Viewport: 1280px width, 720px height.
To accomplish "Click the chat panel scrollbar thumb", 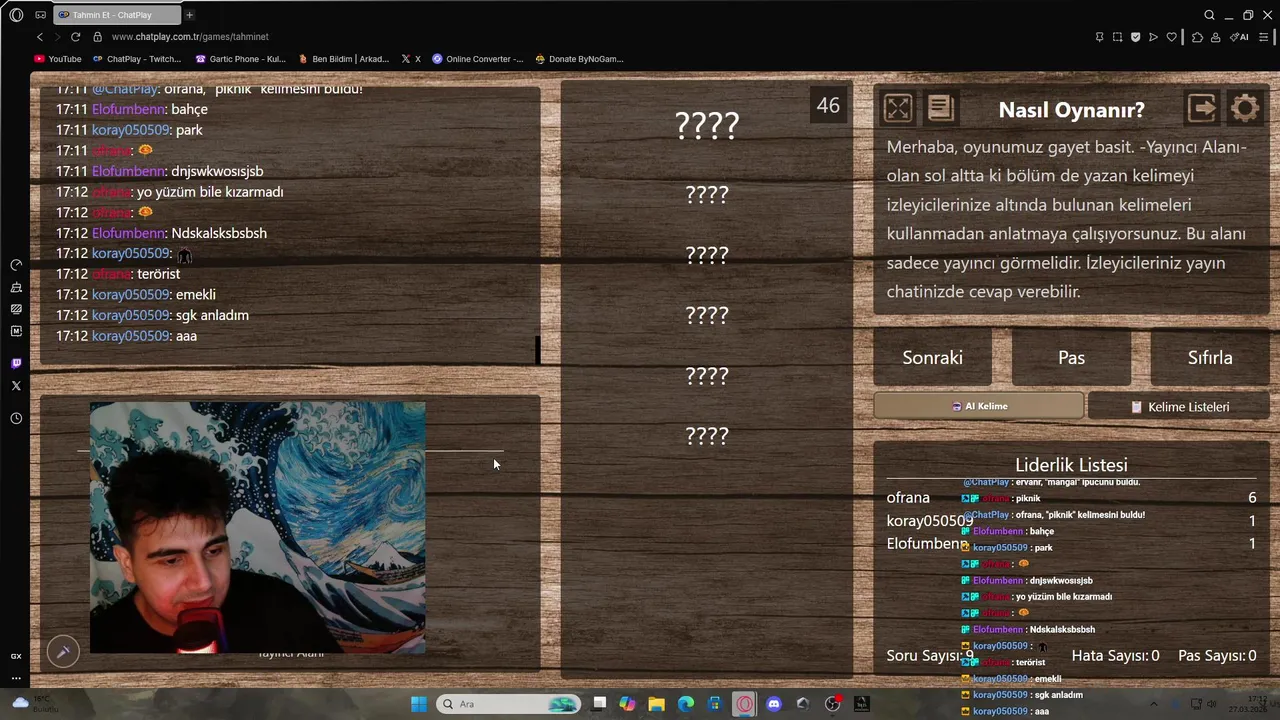I will 538,349.
